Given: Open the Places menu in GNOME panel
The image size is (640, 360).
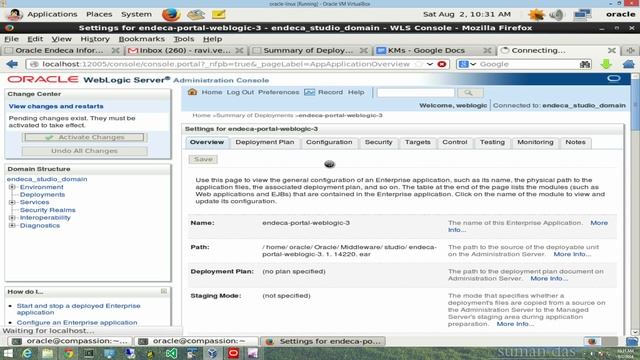Looking at the screenshot, I should (99, 14).
